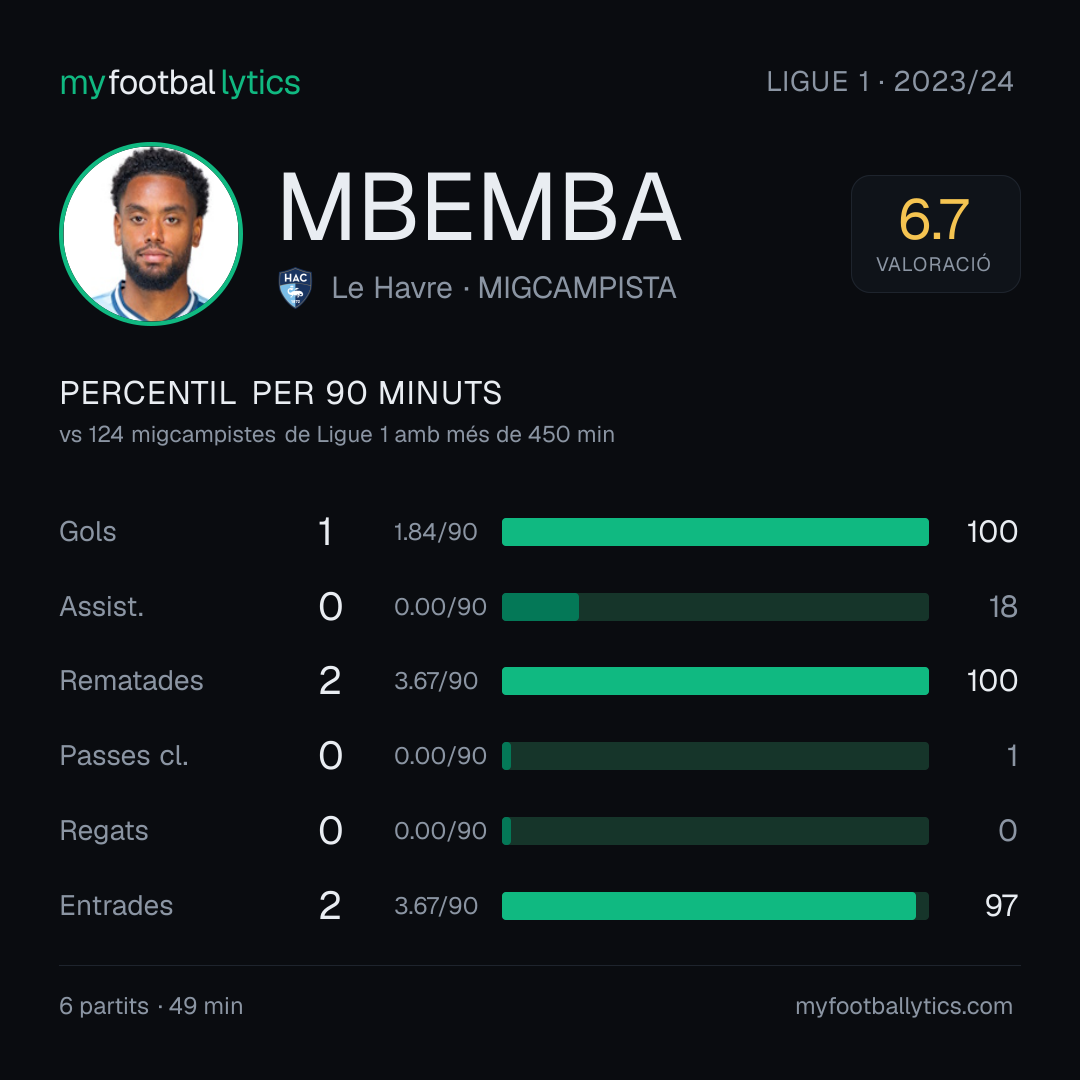Click the Gols percentile bar
1080x1080 pixels.
(x=715, y=532)
